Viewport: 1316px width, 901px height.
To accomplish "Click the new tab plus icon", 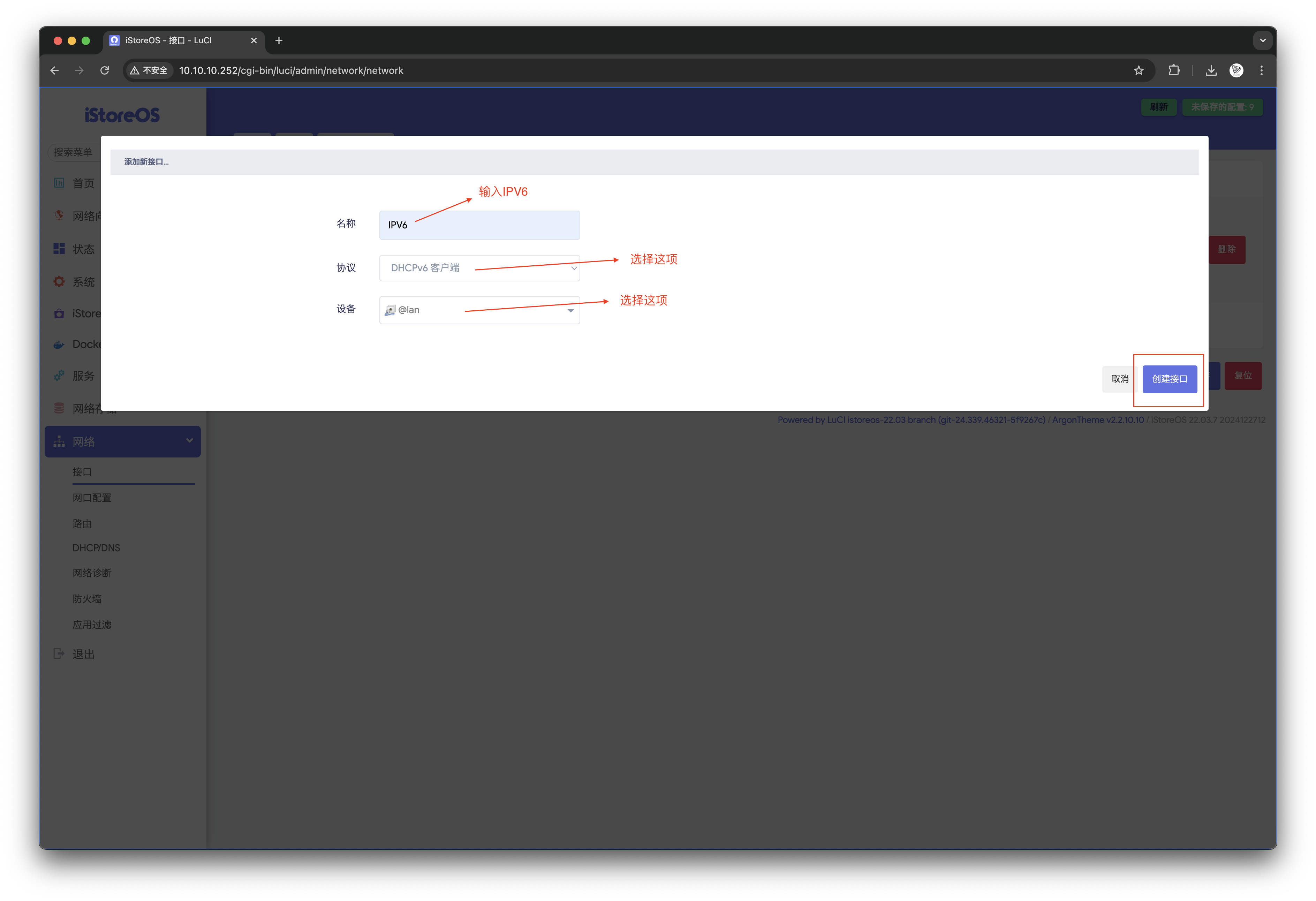I will tap(279, 40).
